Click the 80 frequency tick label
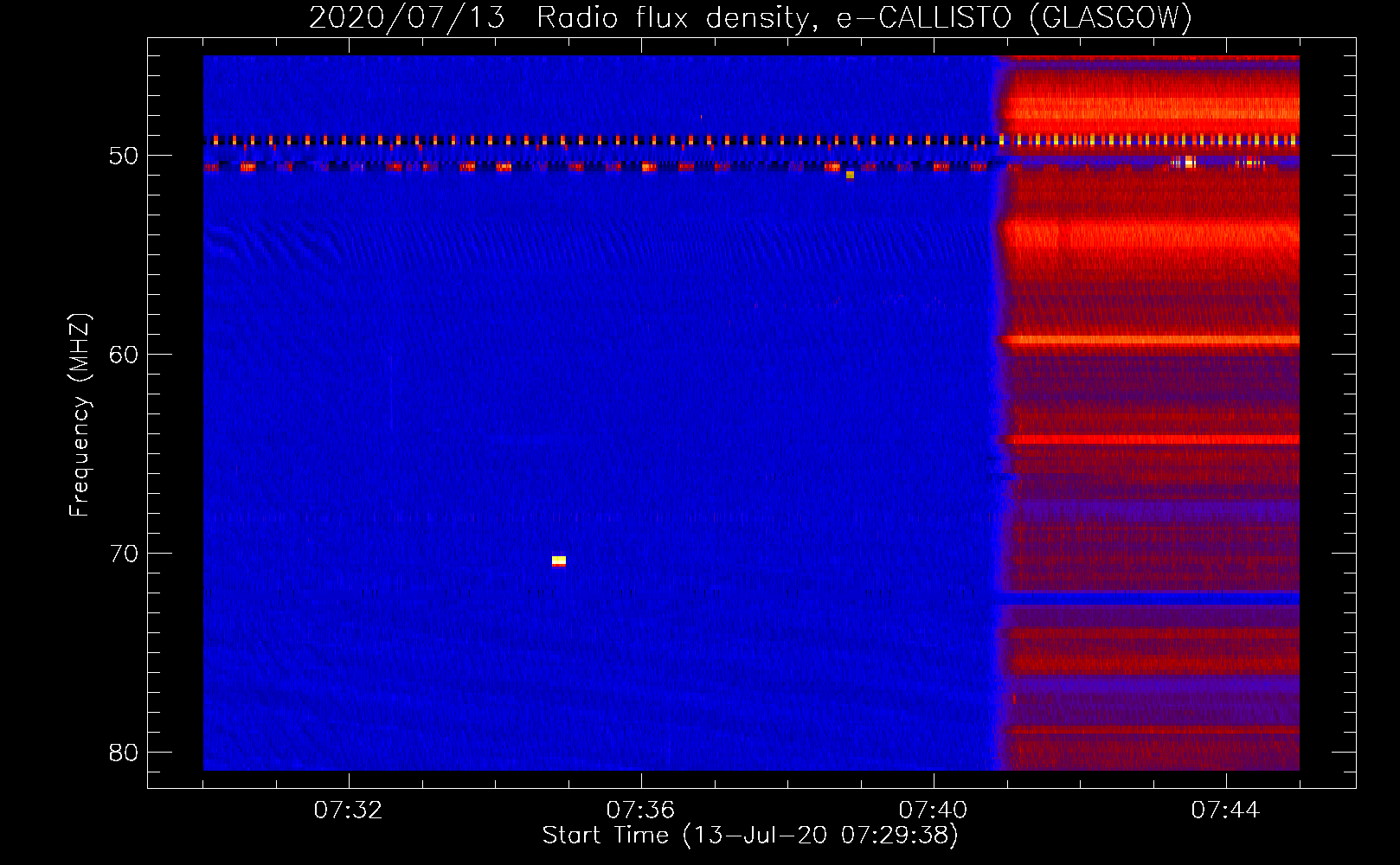 click(124, 753)
